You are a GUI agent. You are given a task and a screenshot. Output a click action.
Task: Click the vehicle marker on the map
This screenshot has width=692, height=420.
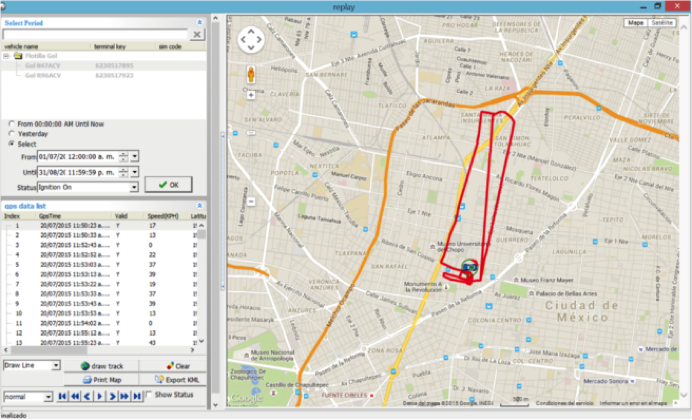click(470, 267)
